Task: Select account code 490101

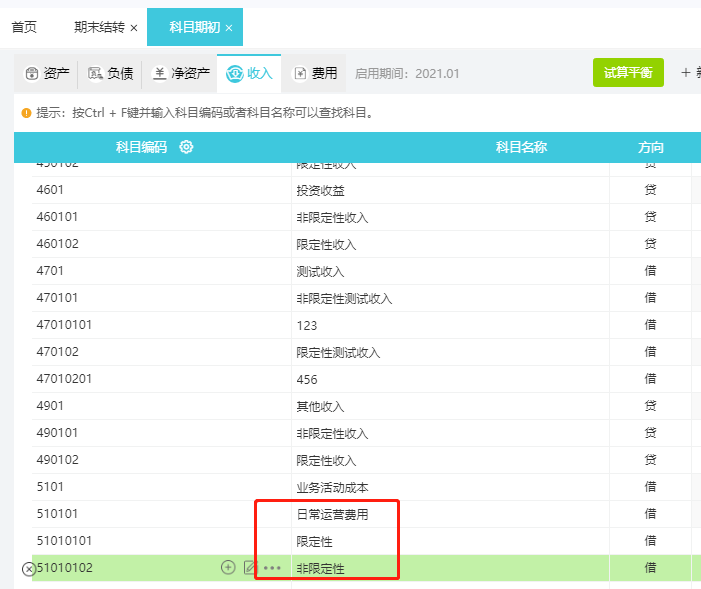Action: click(57, 432)
